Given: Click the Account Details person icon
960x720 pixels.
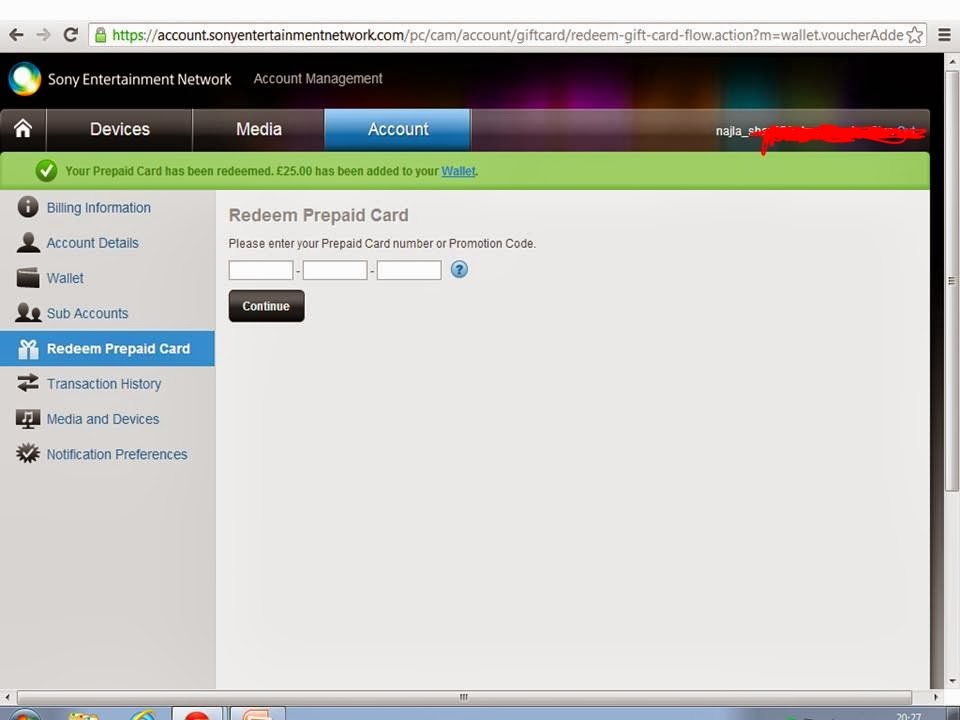Looking at the screenshot, I should 28,242.
